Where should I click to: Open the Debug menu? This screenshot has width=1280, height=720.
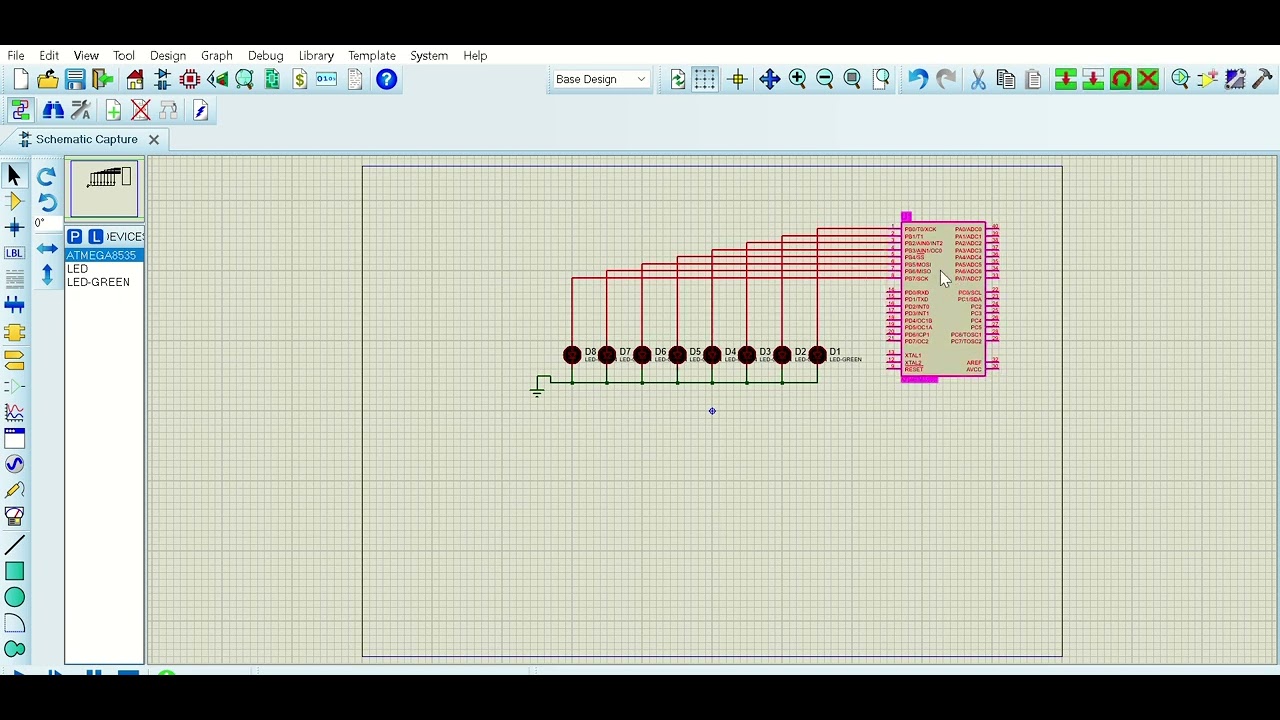point(266,56)
